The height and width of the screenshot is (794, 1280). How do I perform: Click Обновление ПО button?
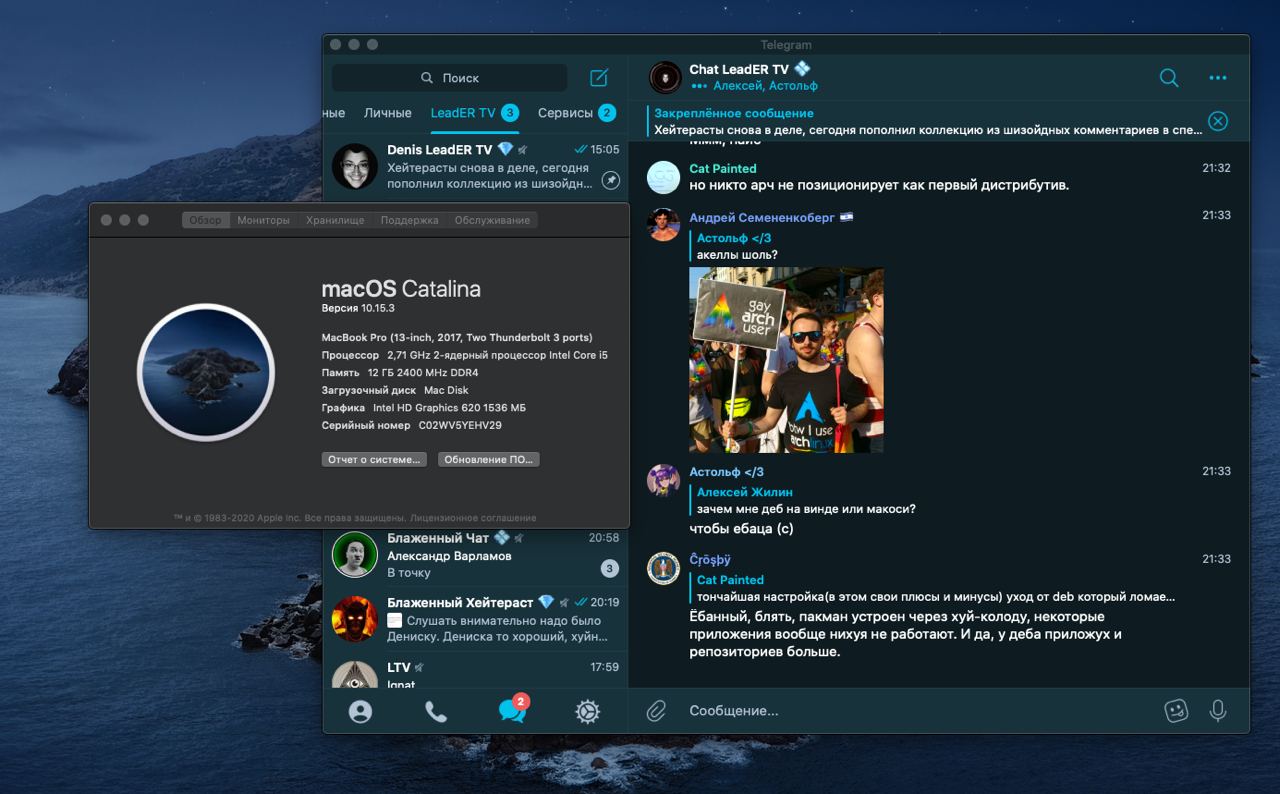coord(488,460)
